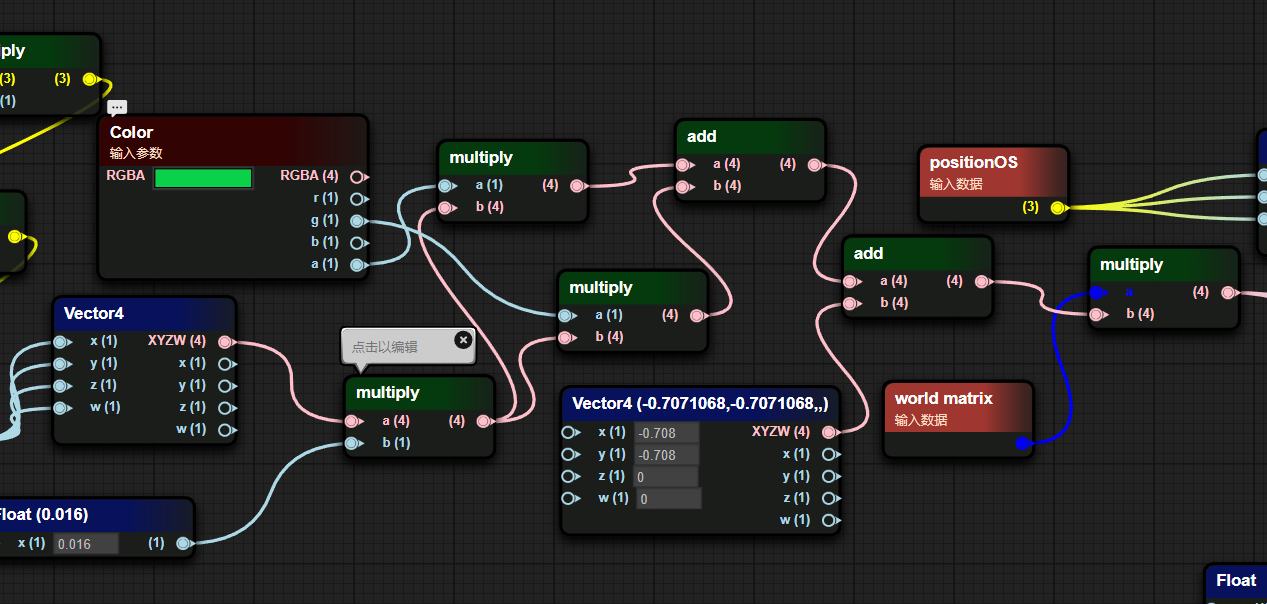Screen dimensions: 1267x604
Task: Click the yellow output port of positionOS node
Action: [1058, 208]
